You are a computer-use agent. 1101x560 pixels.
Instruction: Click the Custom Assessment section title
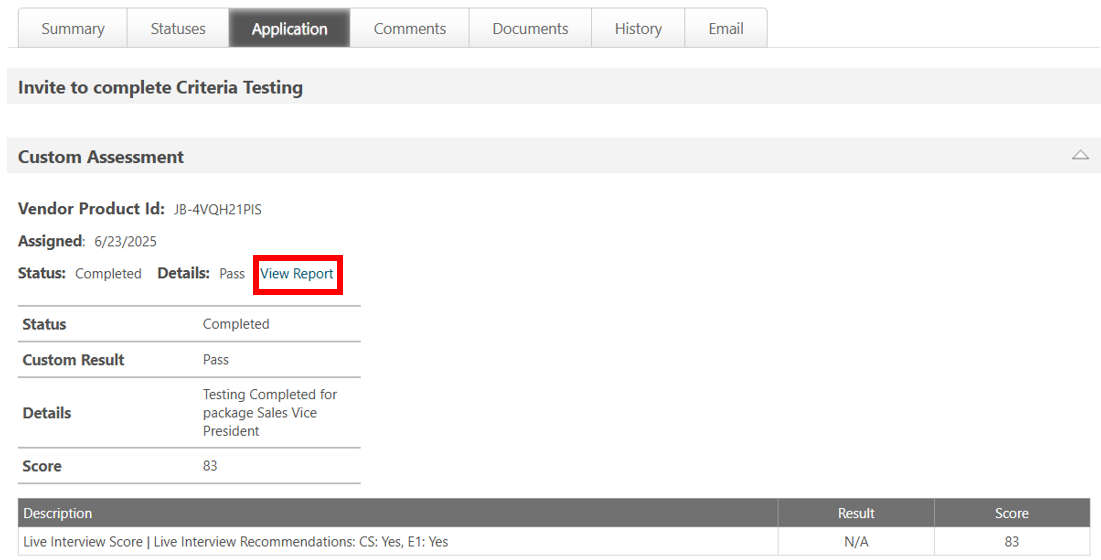click(100, 156)
